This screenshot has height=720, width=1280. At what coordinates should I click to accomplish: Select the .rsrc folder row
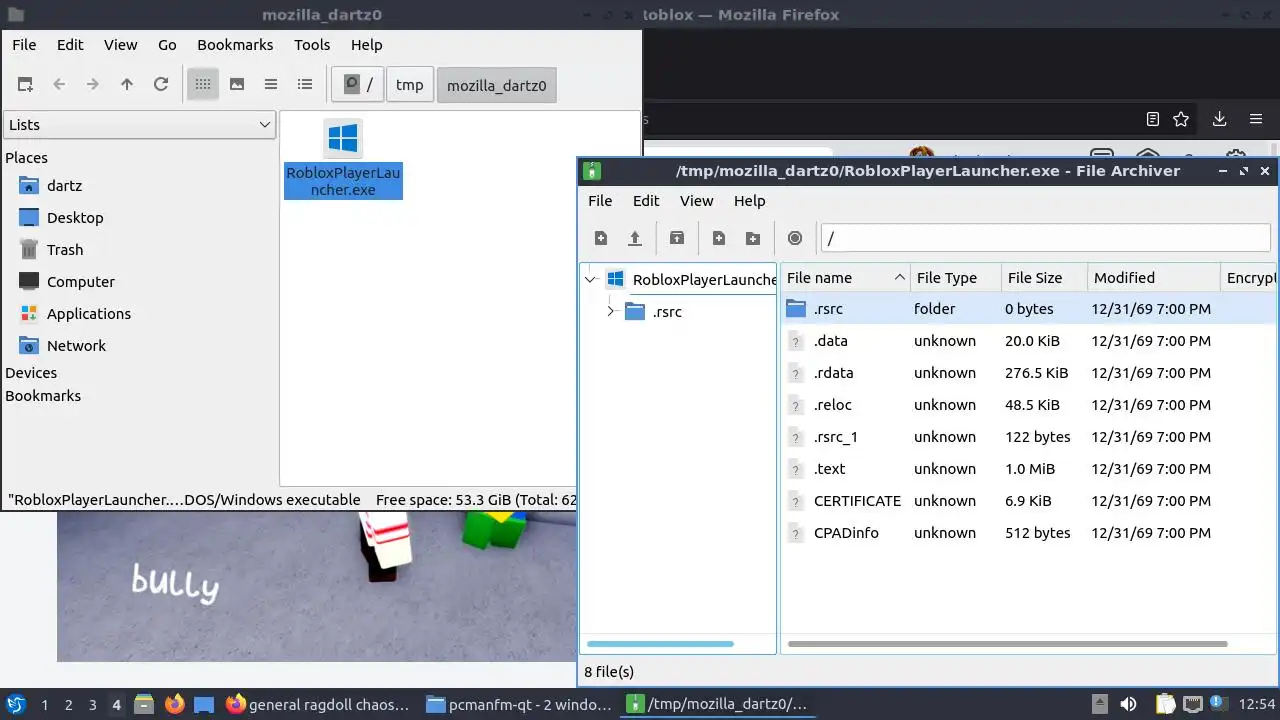(x=1029, y=309)
